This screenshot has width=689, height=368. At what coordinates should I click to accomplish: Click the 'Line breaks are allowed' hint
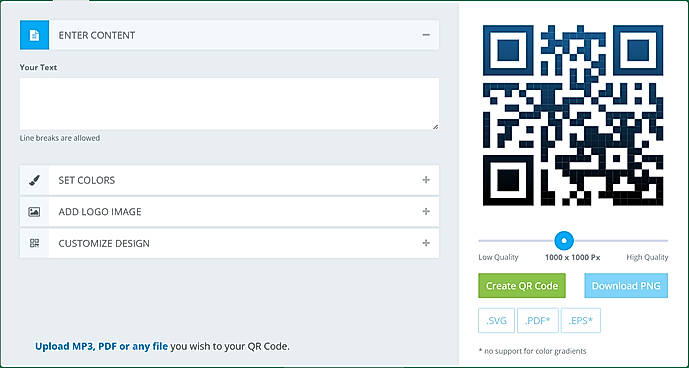(60, 138)
